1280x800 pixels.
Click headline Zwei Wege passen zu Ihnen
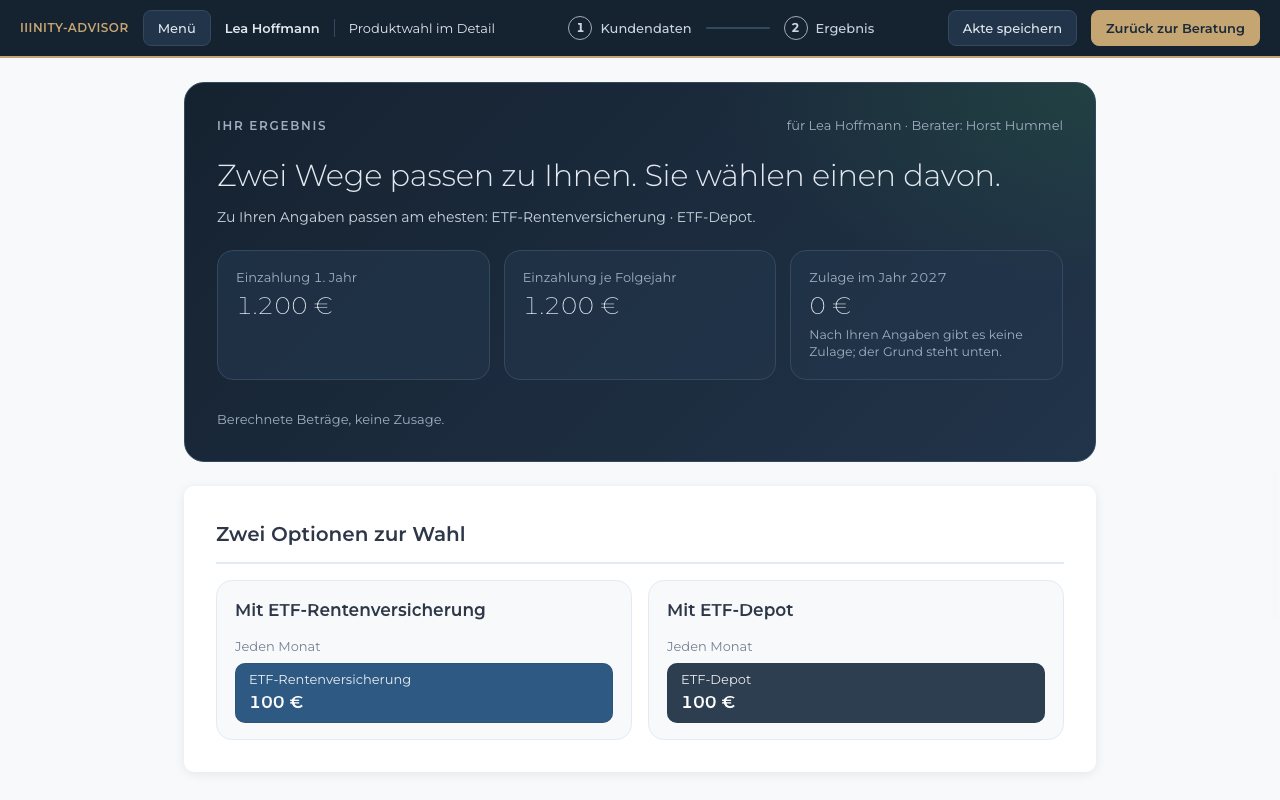click(609, 176)
